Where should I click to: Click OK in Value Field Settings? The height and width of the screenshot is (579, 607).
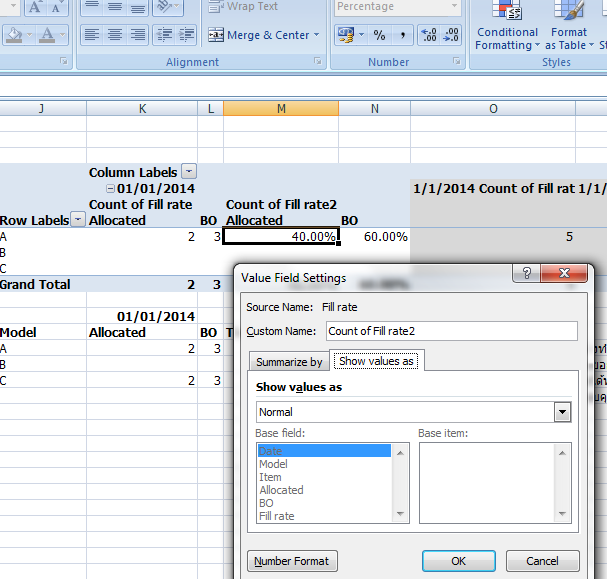pos(459,561)
